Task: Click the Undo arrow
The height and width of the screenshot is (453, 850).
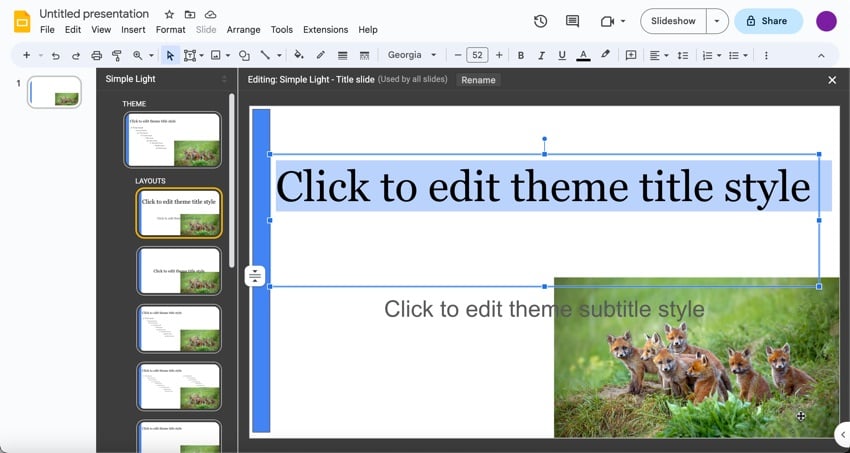Action: click(x=55, y=55)
